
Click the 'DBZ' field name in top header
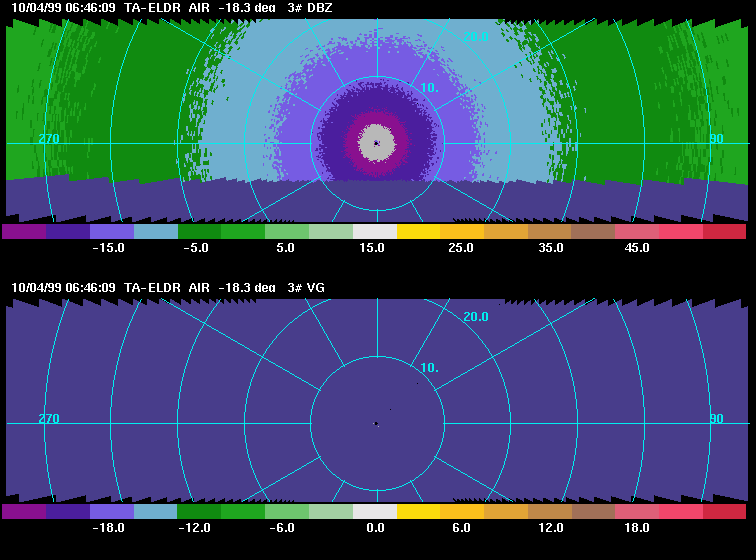(x=319, y=8)
